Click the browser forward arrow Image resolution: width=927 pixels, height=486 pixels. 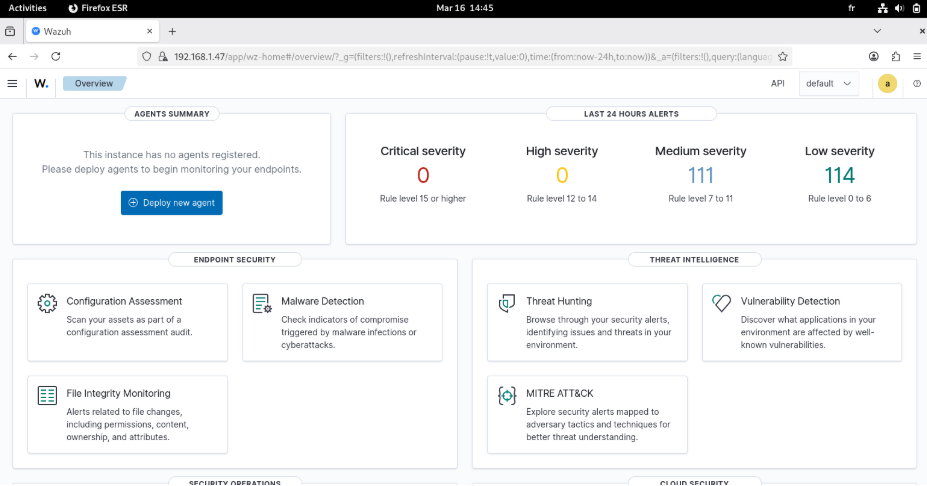(x=34, y=56)
